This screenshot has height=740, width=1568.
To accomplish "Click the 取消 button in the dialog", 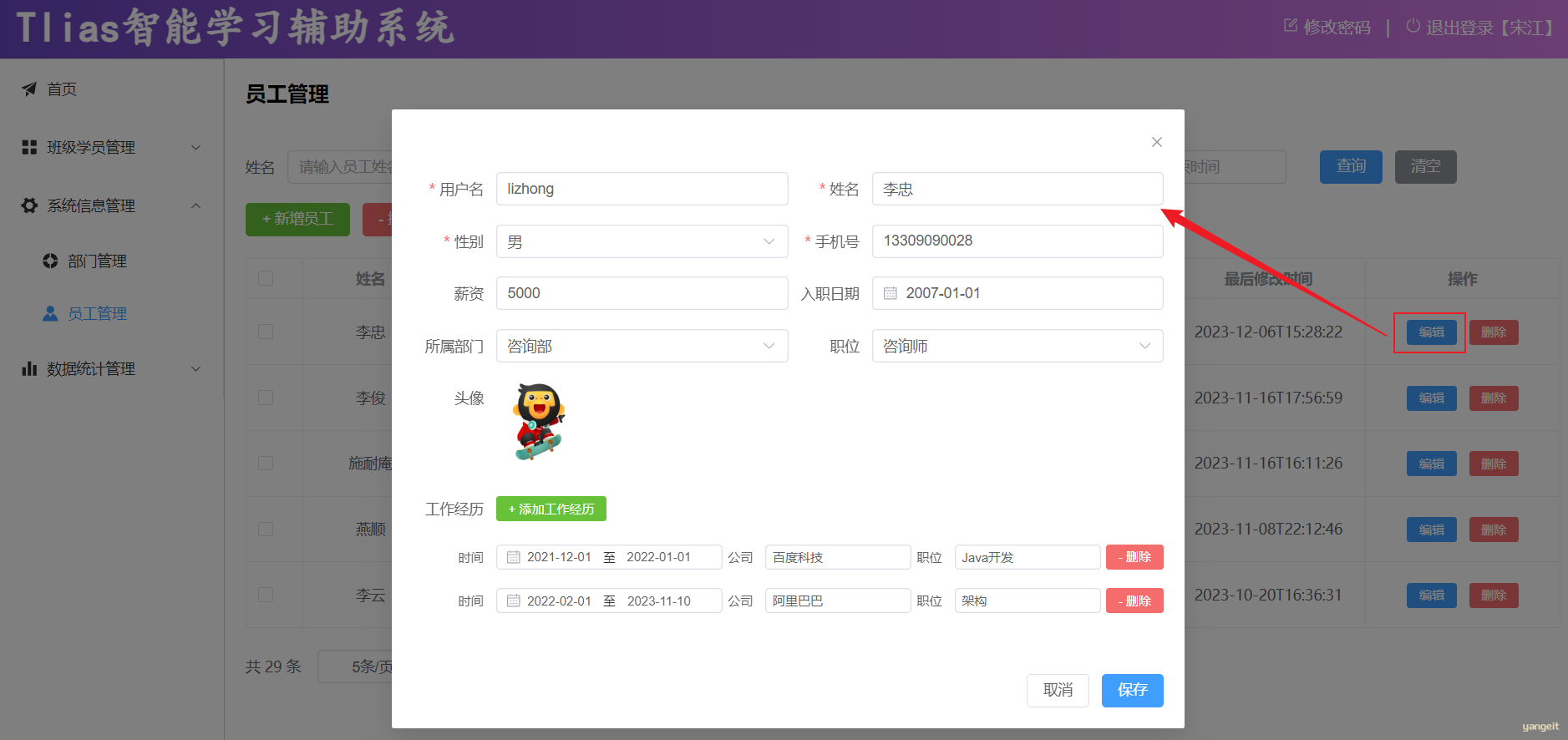I will click(x=1058, y=690).
